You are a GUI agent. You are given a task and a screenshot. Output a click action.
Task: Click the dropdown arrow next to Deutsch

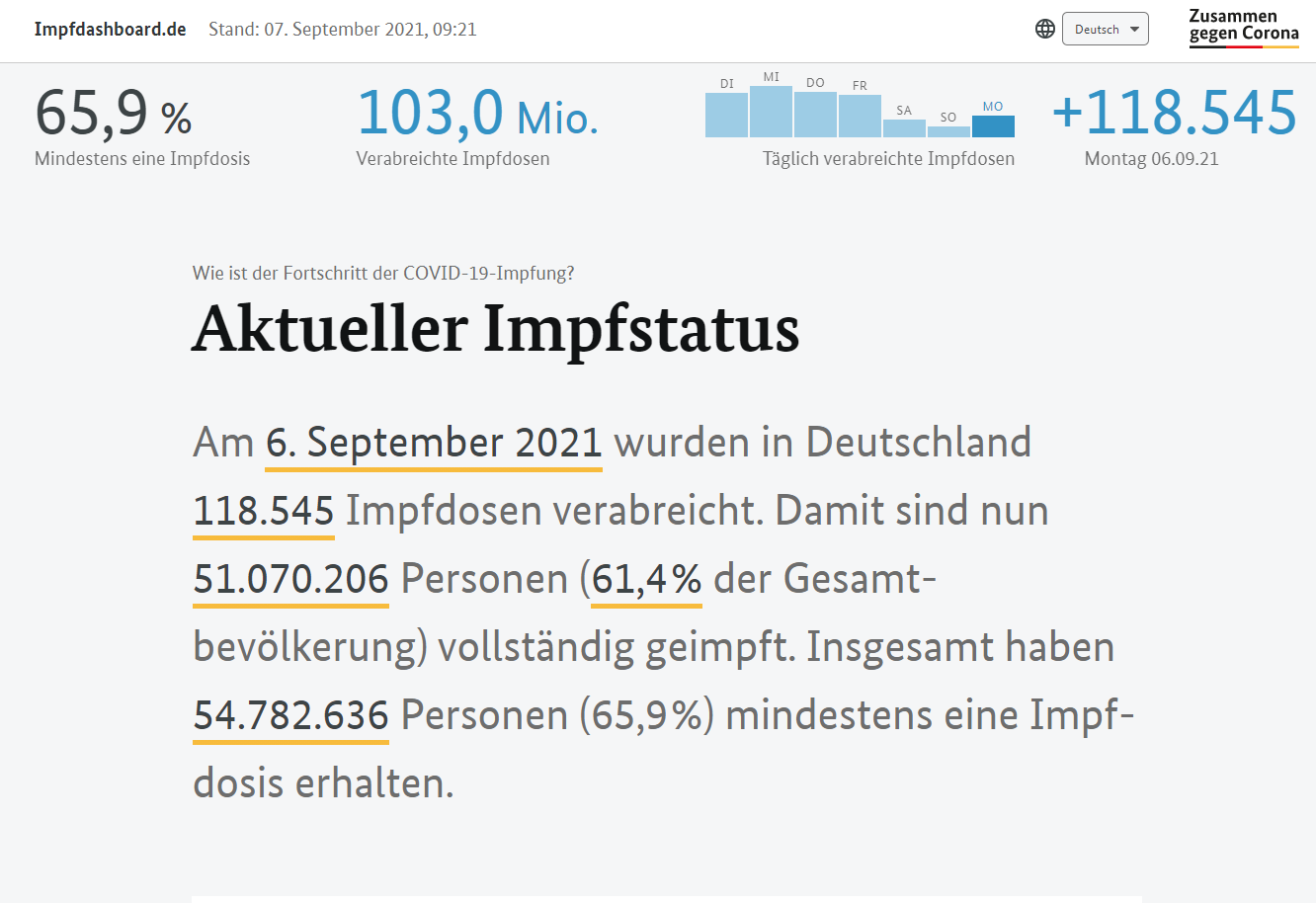click(1134, 29)
